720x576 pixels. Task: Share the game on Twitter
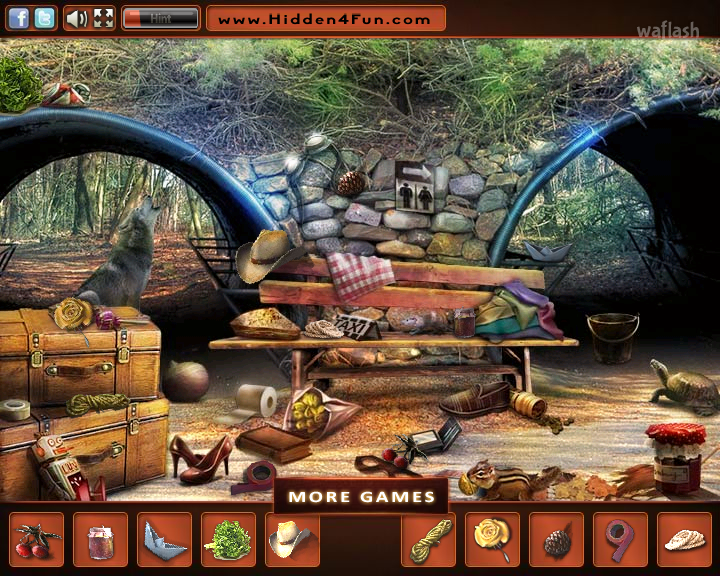pyautogui.click(x=44, y=19)
